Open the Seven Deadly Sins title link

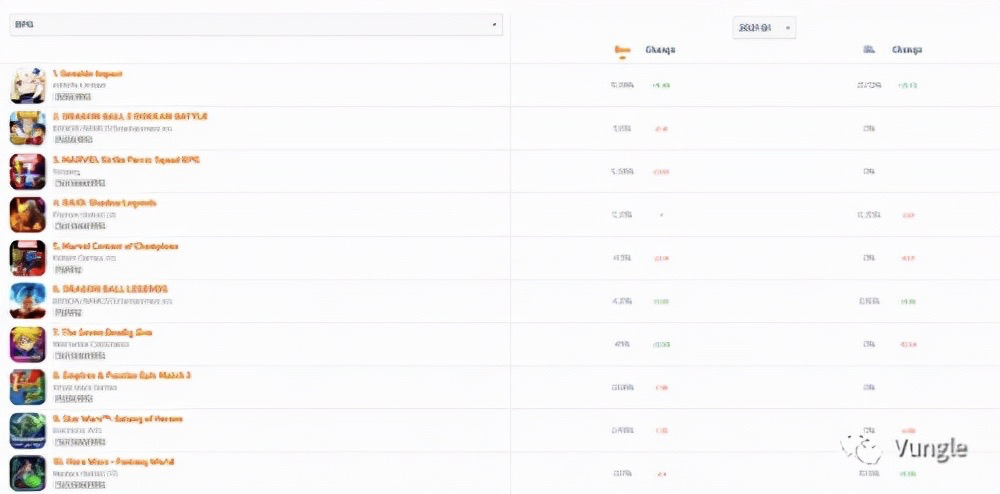103,333
